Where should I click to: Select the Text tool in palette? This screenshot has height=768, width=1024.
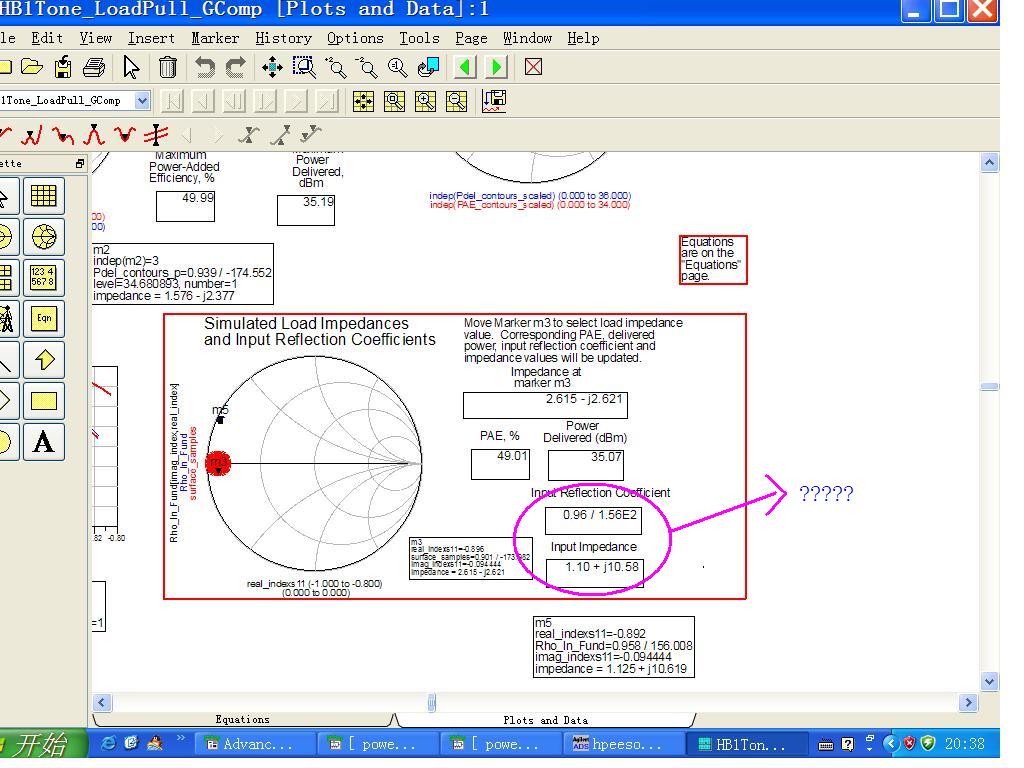coord(43,442)
